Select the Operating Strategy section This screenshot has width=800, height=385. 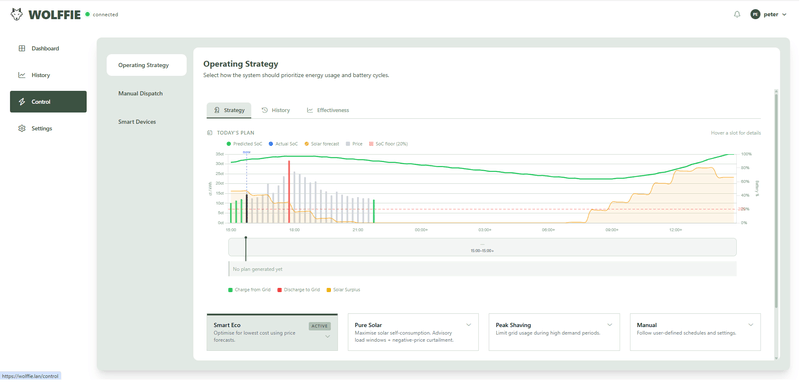point(146,65)
